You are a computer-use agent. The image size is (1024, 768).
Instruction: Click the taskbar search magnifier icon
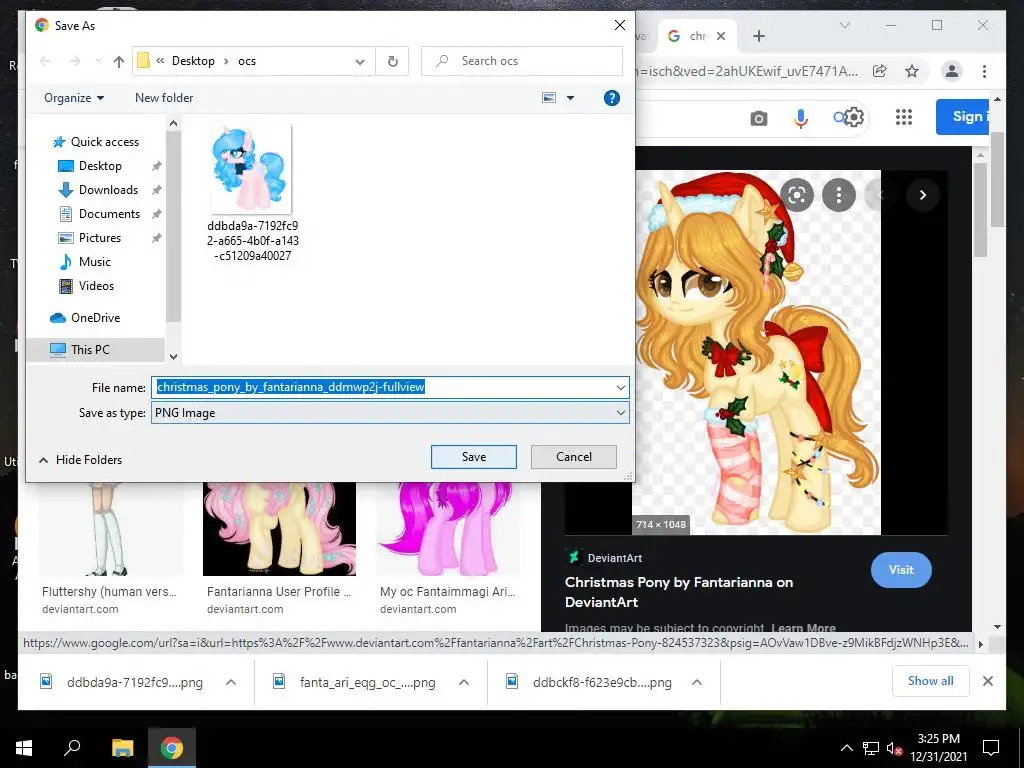72,748
